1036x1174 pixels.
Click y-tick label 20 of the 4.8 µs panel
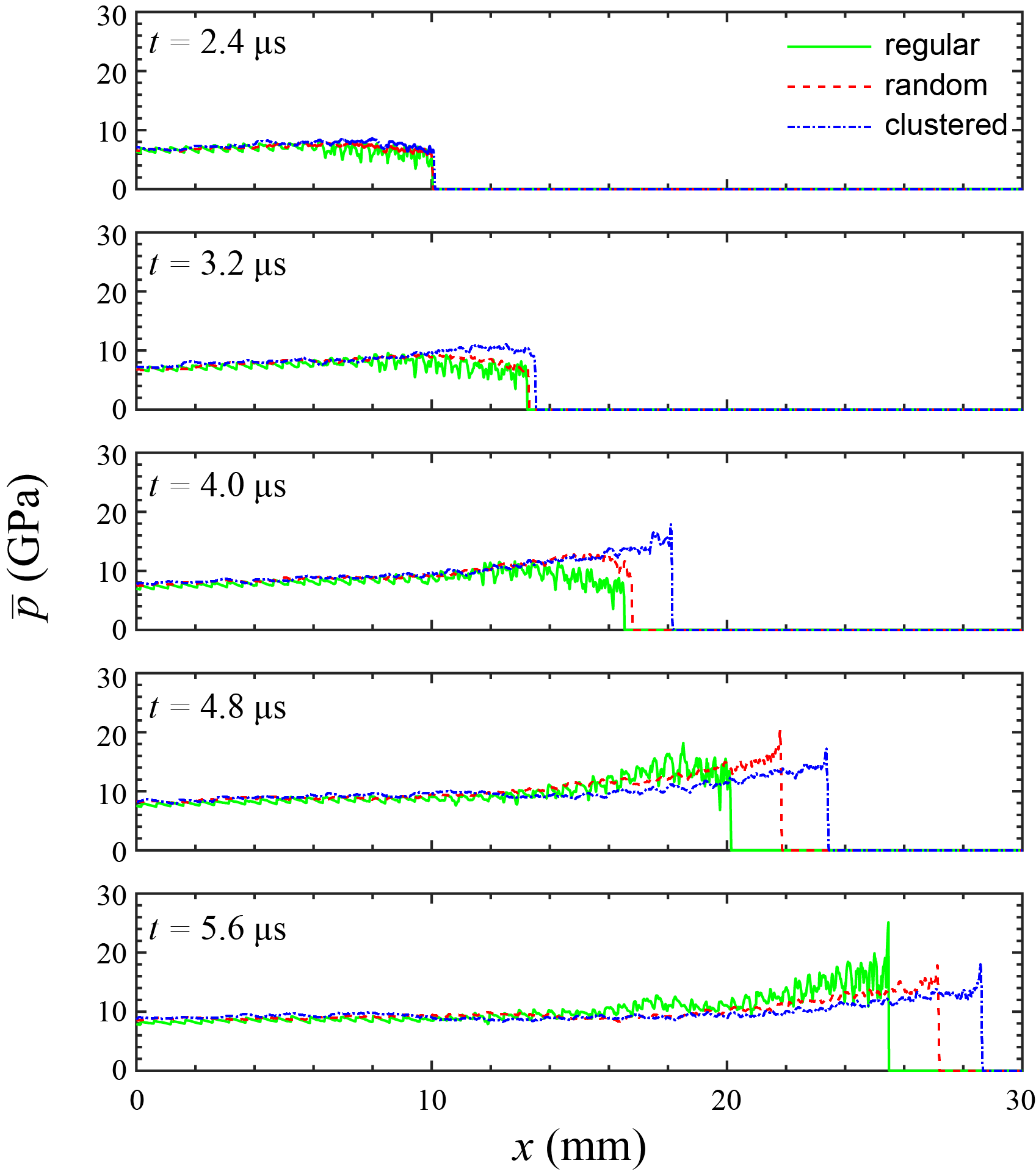tap(112, 736)
